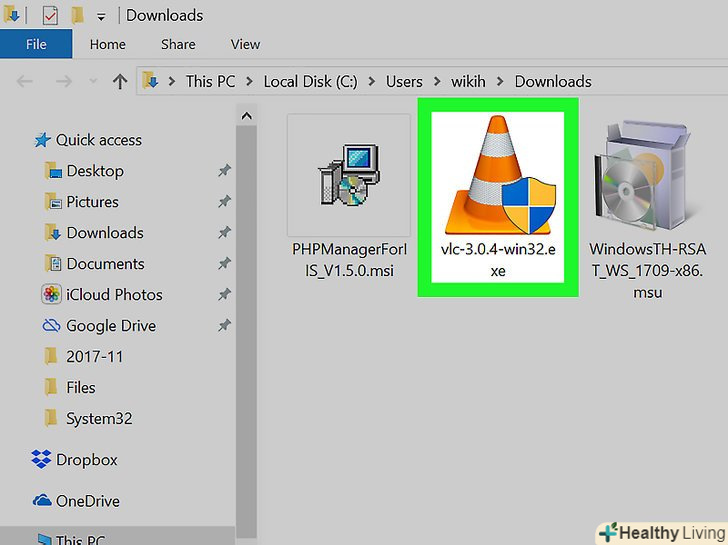
Task: Click the Properties quick access toolbar icon
Action: 50,15
